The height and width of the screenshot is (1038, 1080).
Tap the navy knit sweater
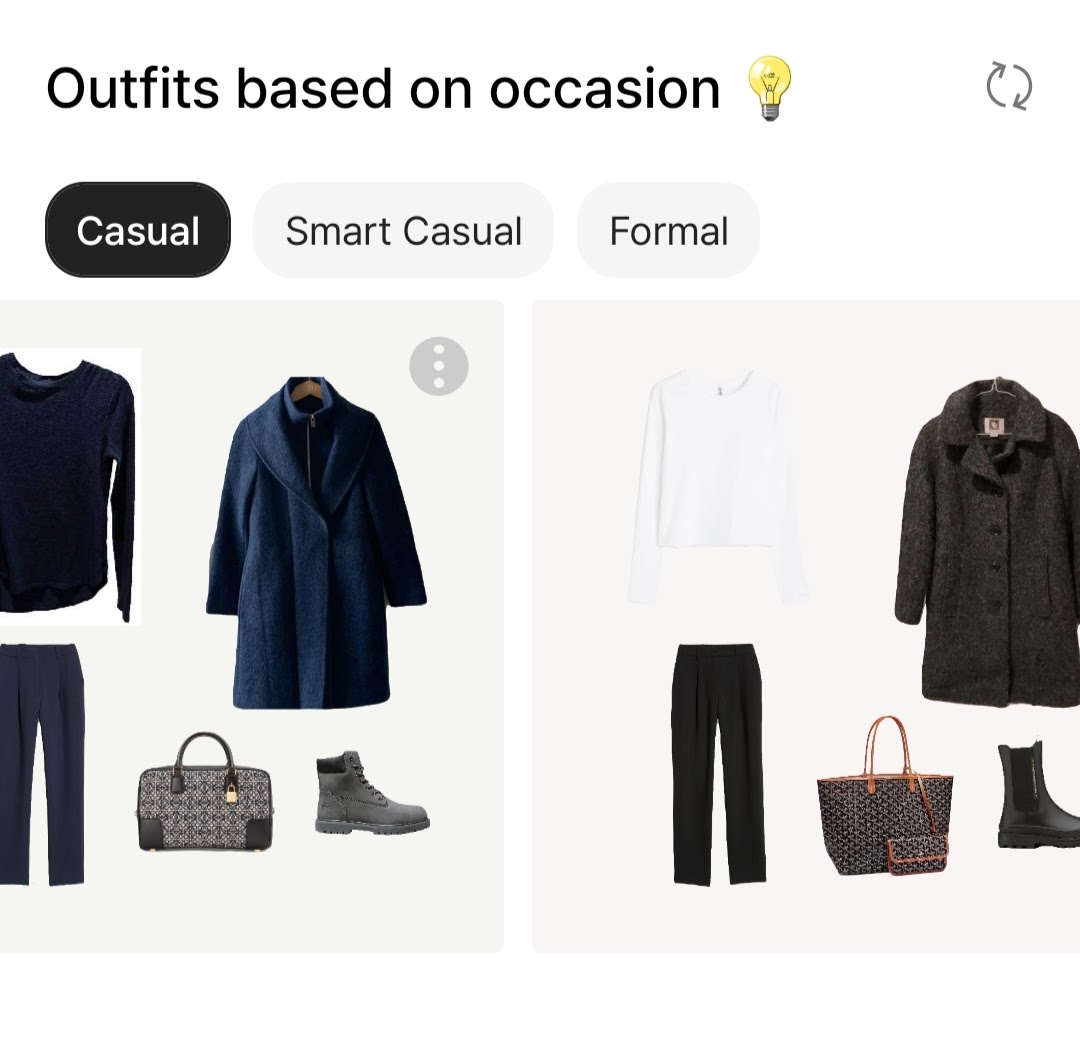click(68, 487)
